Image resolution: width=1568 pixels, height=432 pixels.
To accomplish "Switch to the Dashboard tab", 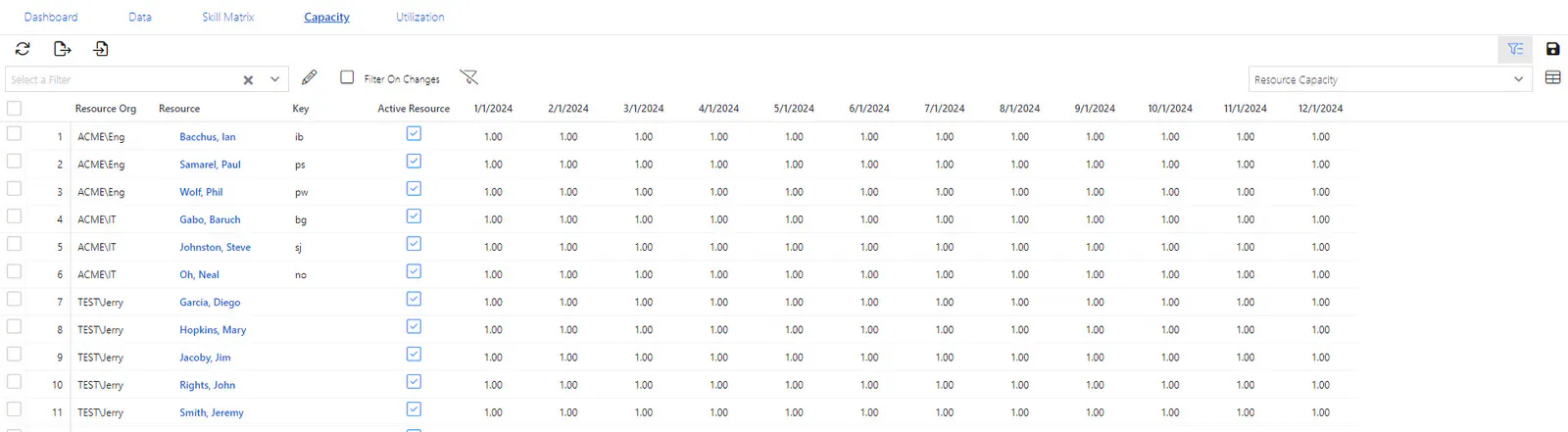I will point(51,17).
